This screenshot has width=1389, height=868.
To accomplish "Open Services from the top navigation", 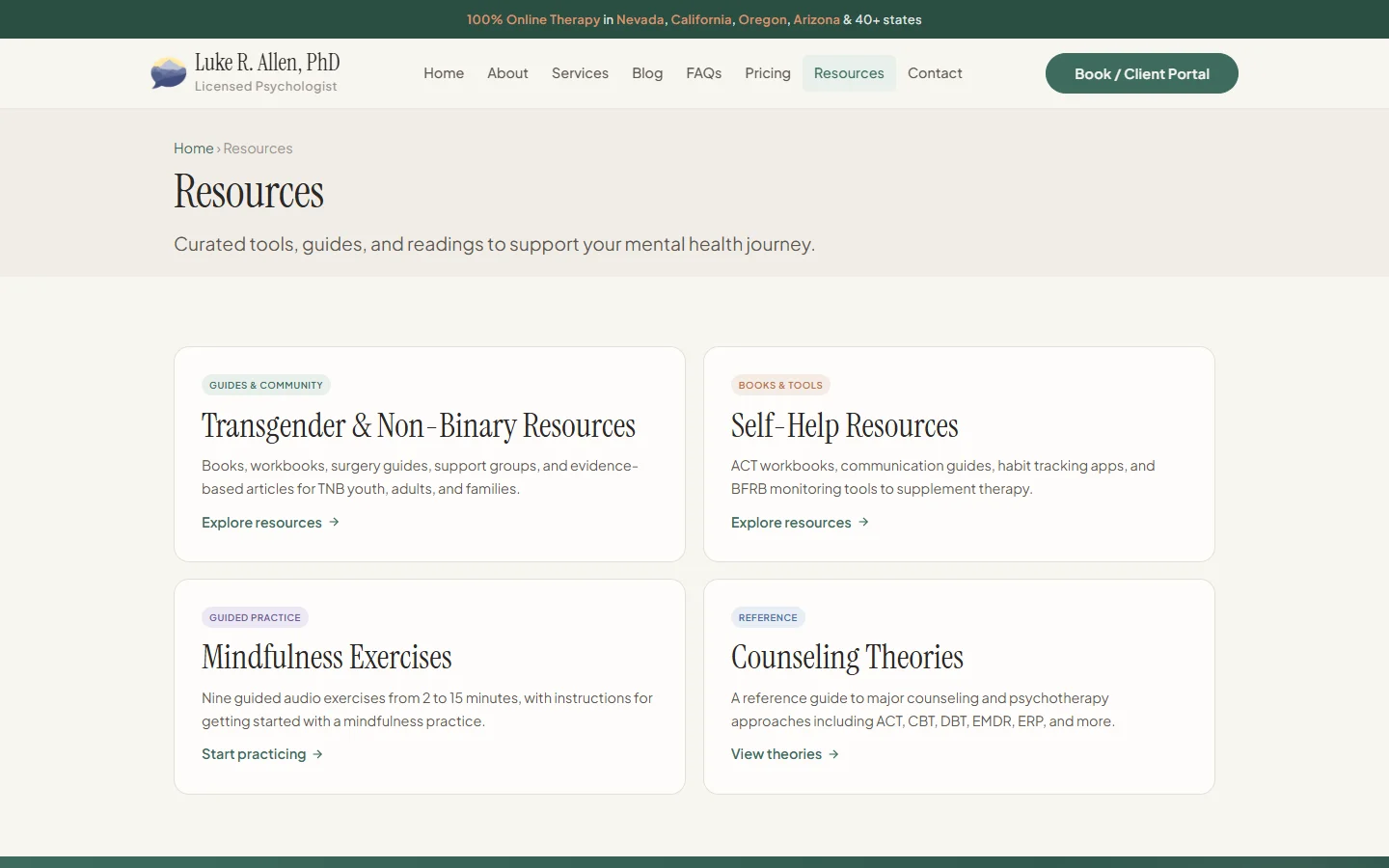I will tap(580, 73).
